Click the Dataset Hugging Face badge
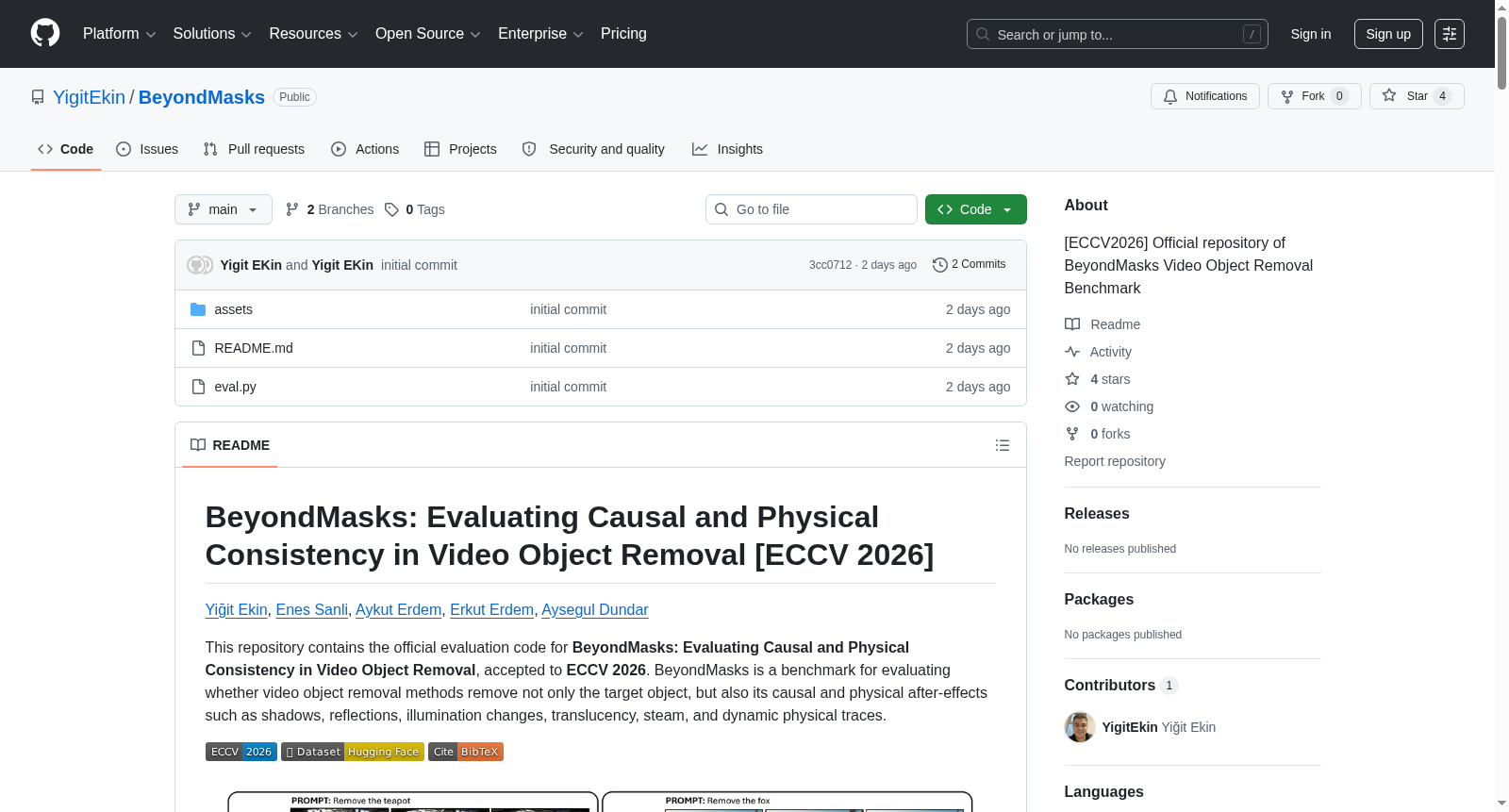 (353, 752)
